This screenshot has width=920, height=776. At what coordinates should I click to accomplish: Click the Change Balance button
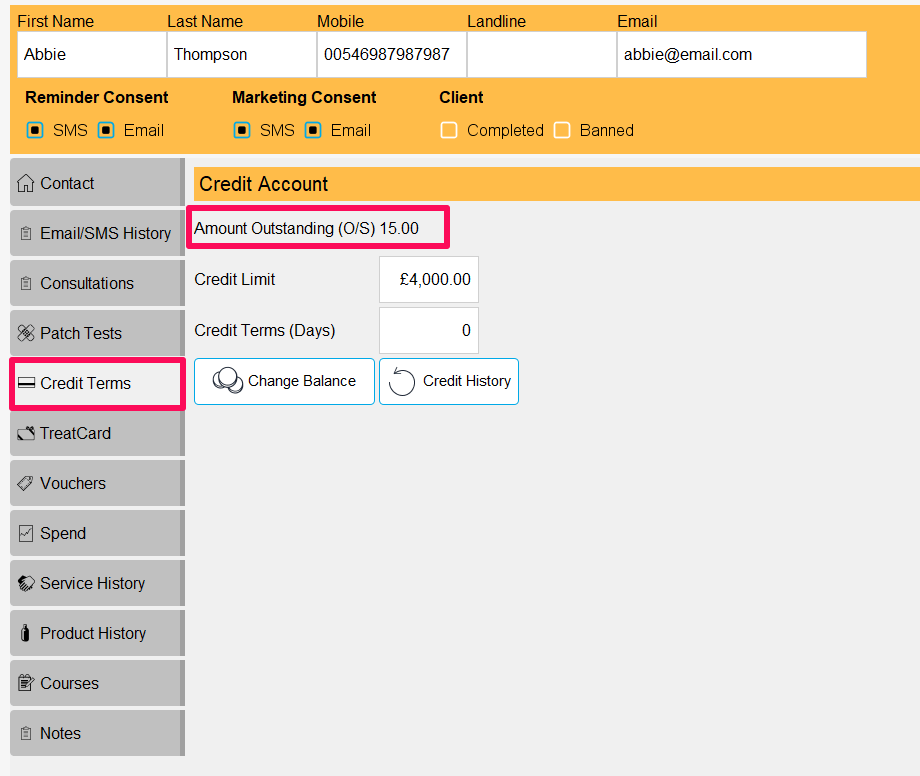285,381
